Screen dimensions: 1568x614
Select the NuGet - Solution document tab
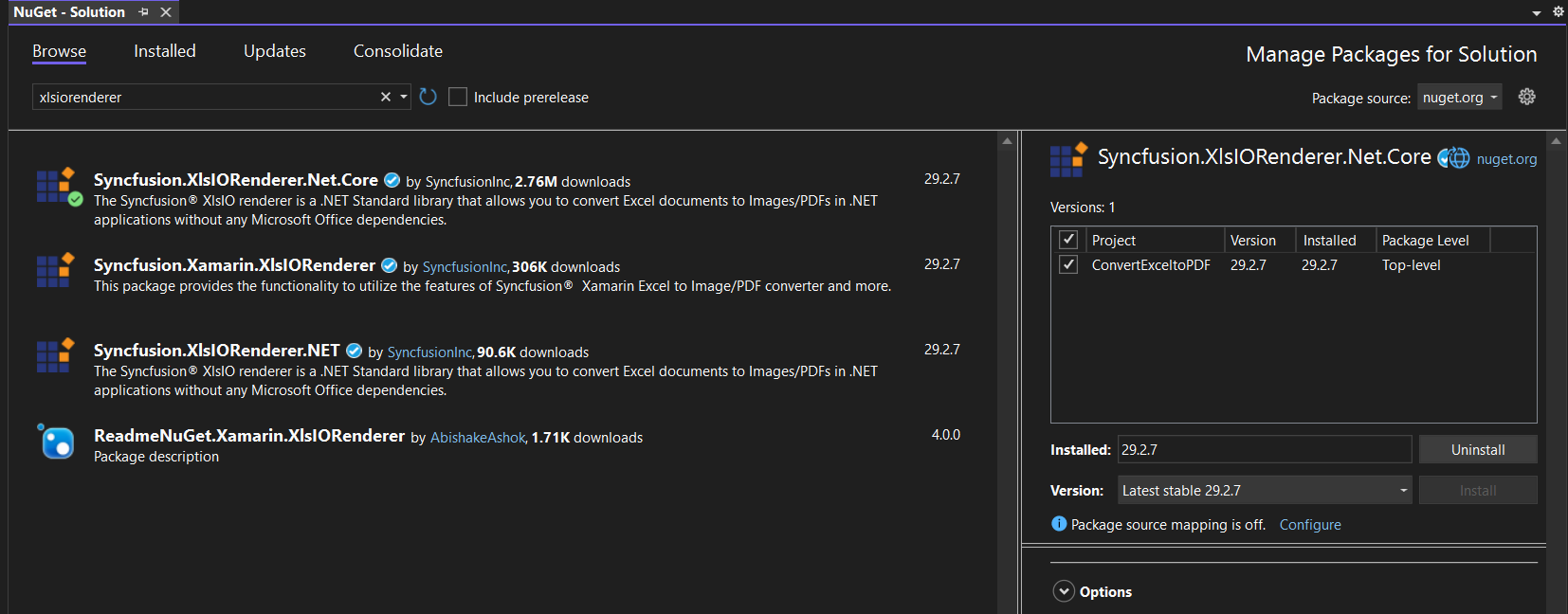click(69, 12)
